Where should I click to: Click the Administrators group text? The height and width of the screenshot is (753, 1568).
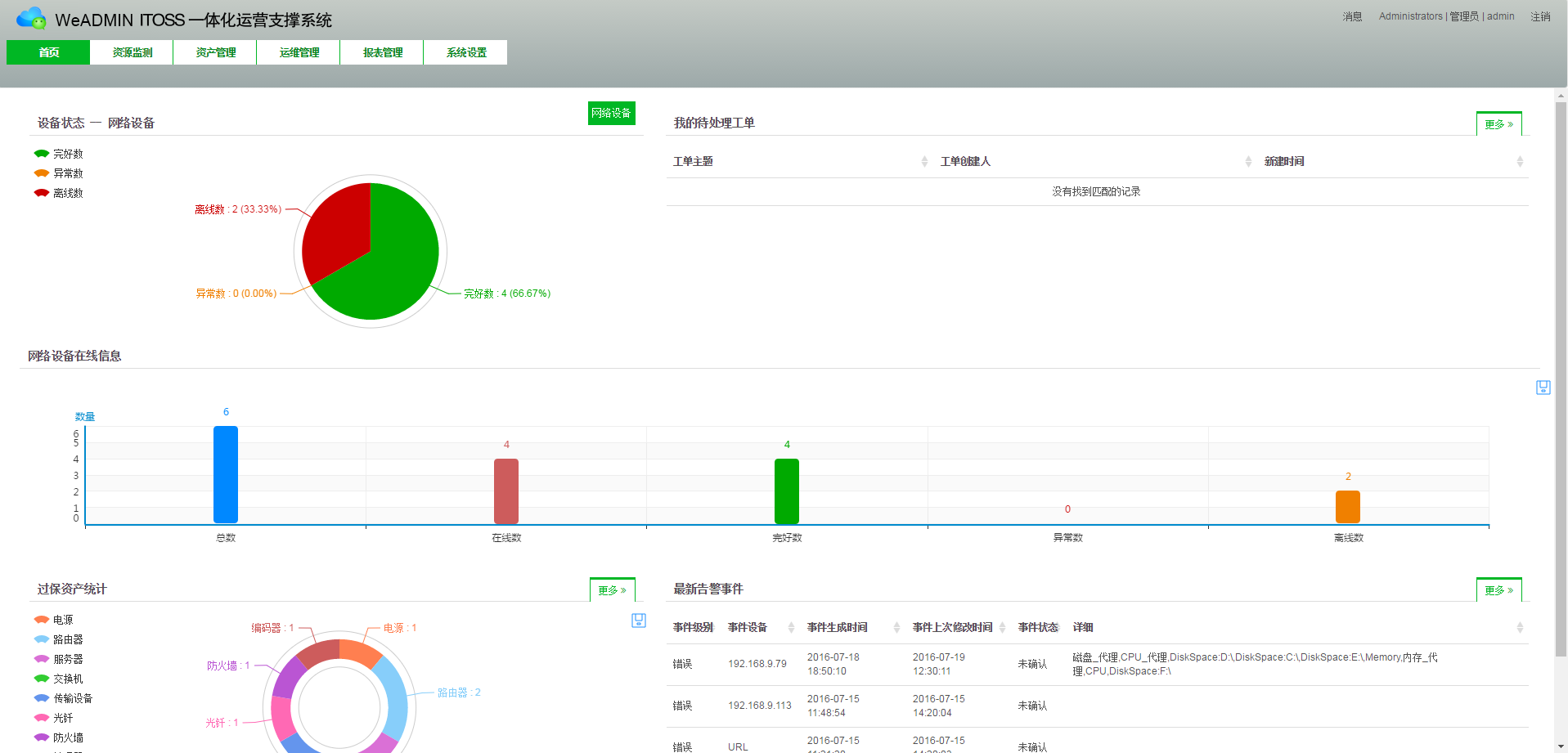point(1411,16)
